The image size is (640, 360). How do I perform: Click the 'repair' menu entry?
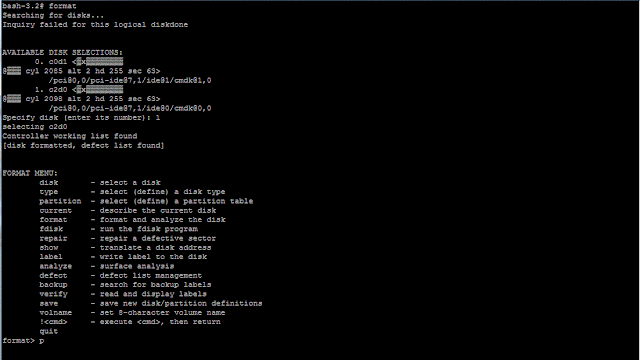(x=53, y=238)
